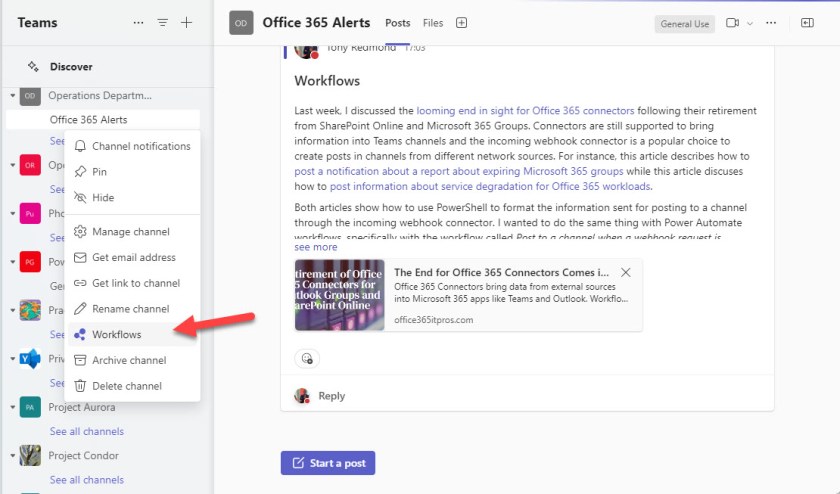Open 'post information about service degradation' link
840x494 pixels.
coord(490,186)
